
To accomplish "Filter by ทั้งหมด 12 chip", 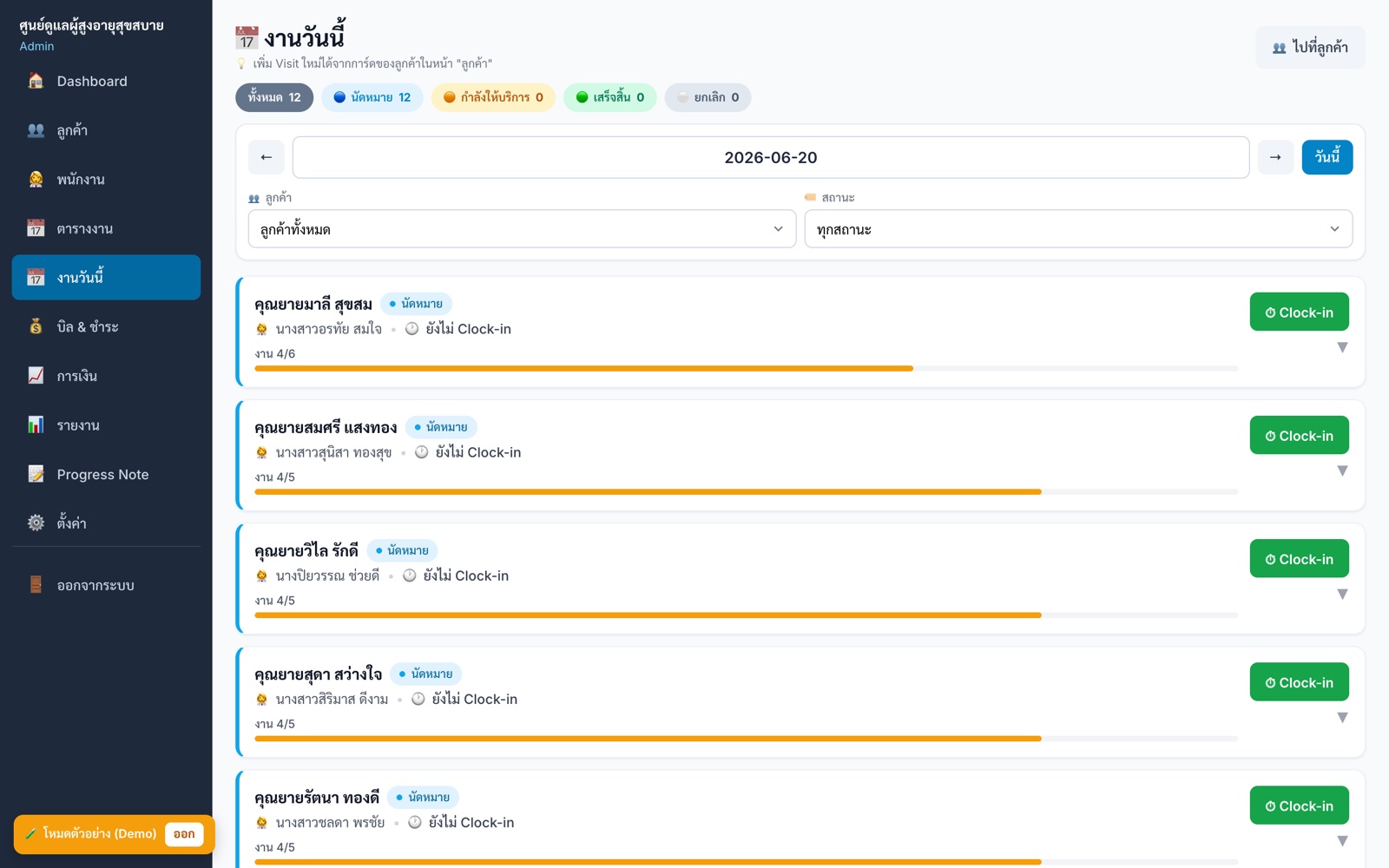I will click(x=274, y=97).
